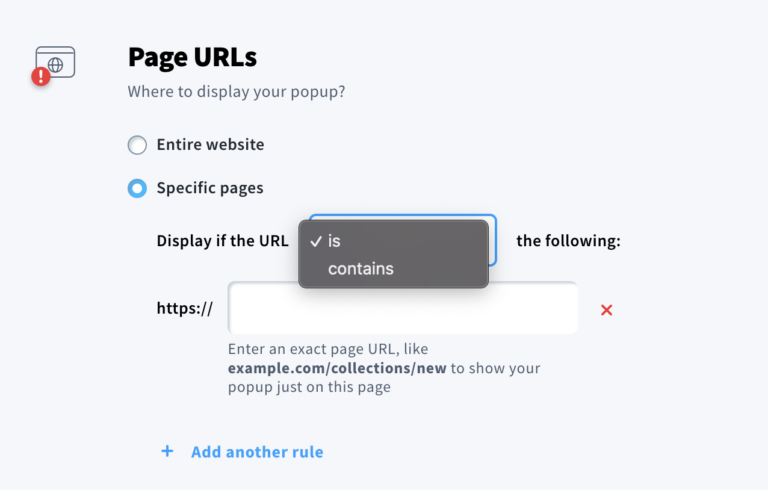Click the Page URLs browser globe icon

point(56,62)
